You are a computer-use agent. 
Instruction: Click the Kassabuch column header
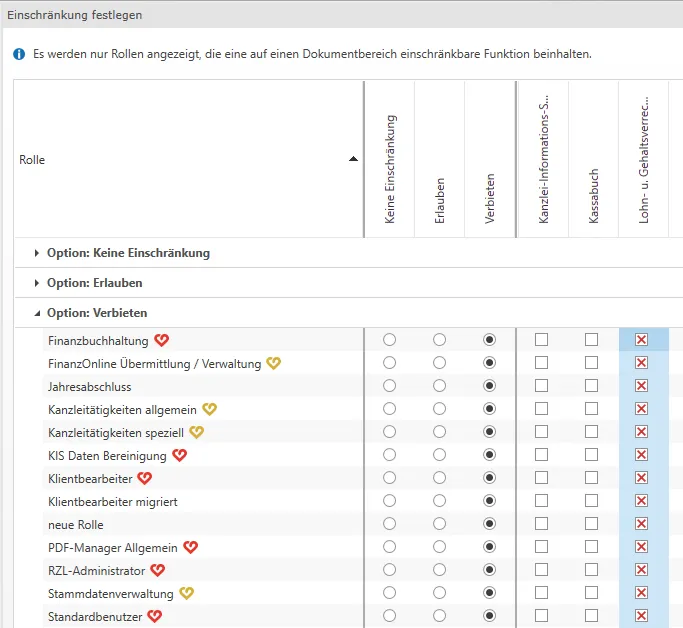[x=593, y=159]
